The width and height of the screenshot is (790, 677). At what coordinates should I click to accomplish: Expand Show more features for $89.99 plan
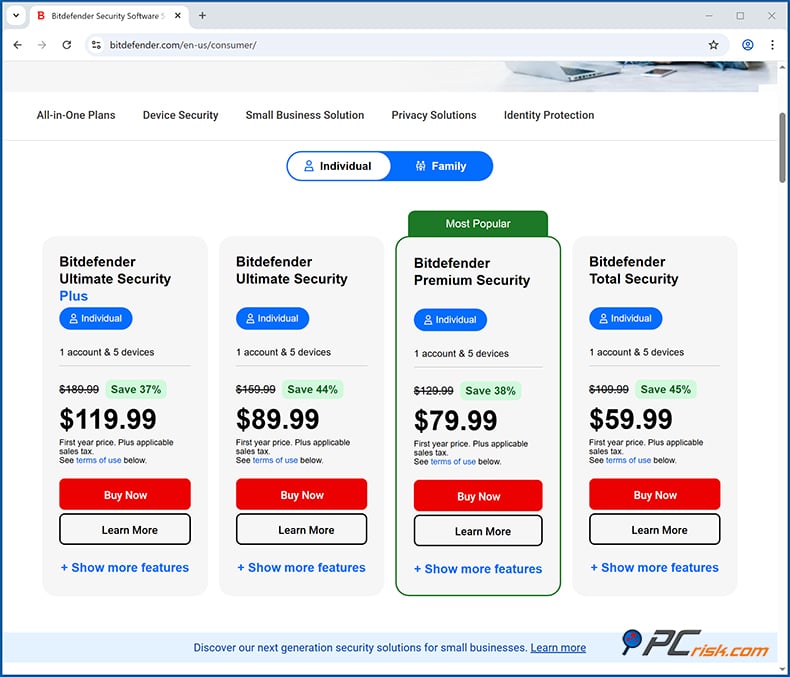[301, 568]
